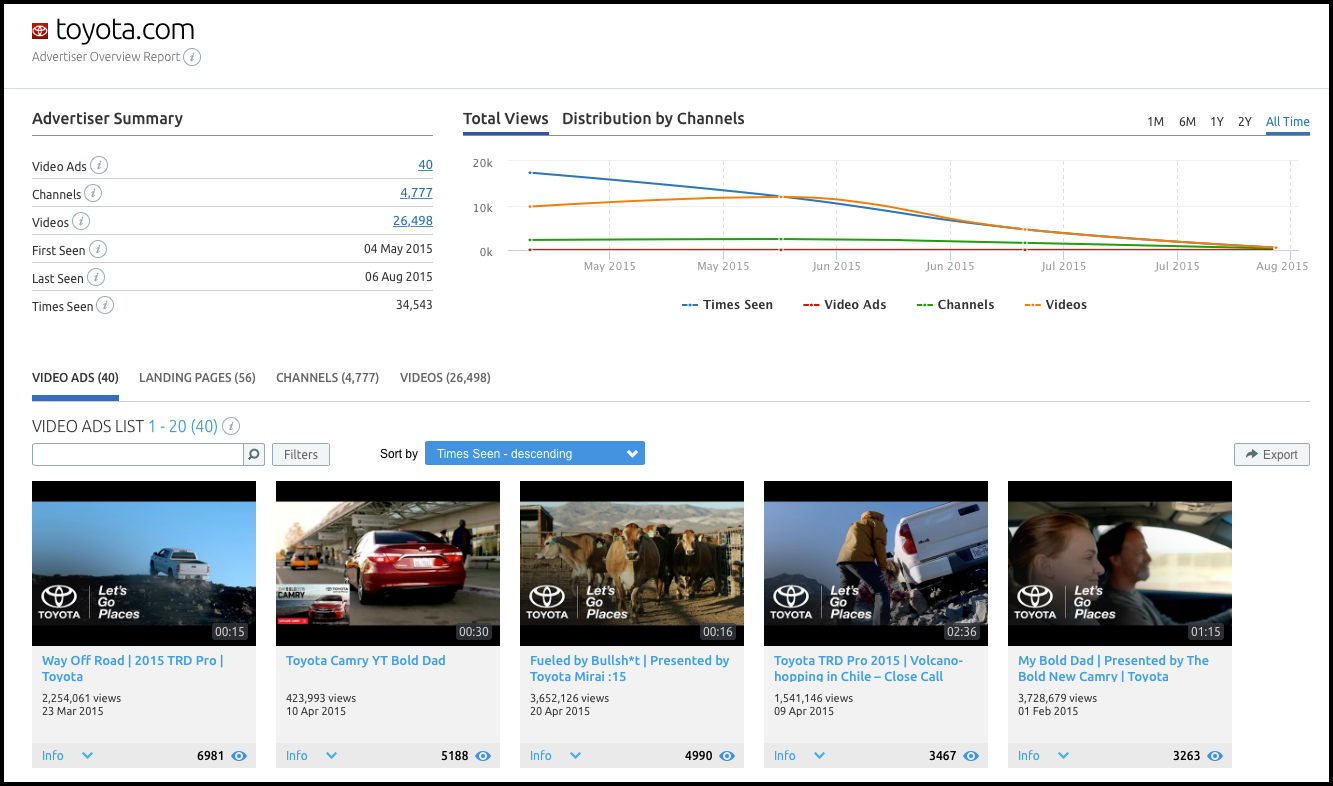Screen dimensions: 1333x786
Task: Show info tooltip for Times Seen
Action: click(105, 306)
